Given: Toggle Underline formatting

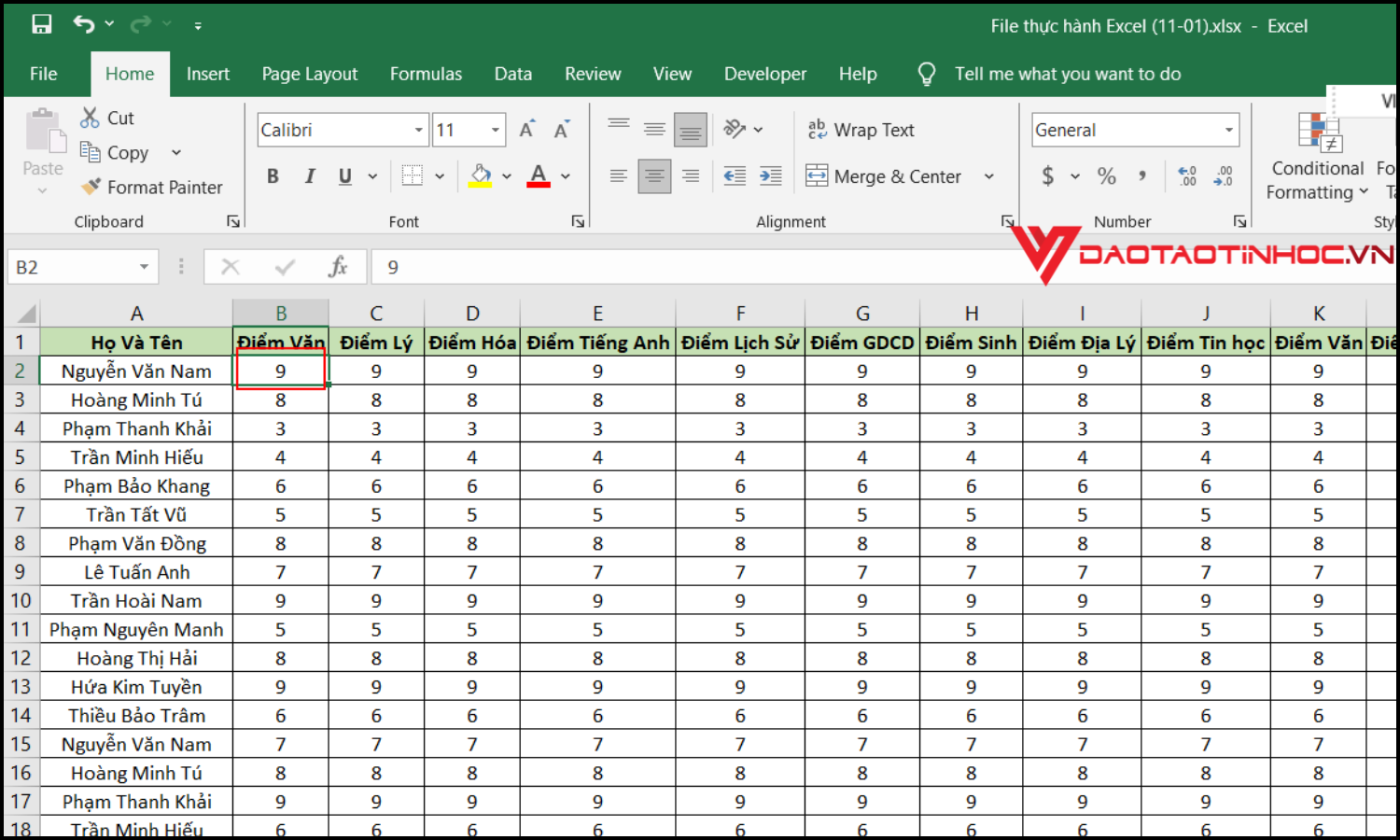Looking at the screenshot, I should [344, 175].
